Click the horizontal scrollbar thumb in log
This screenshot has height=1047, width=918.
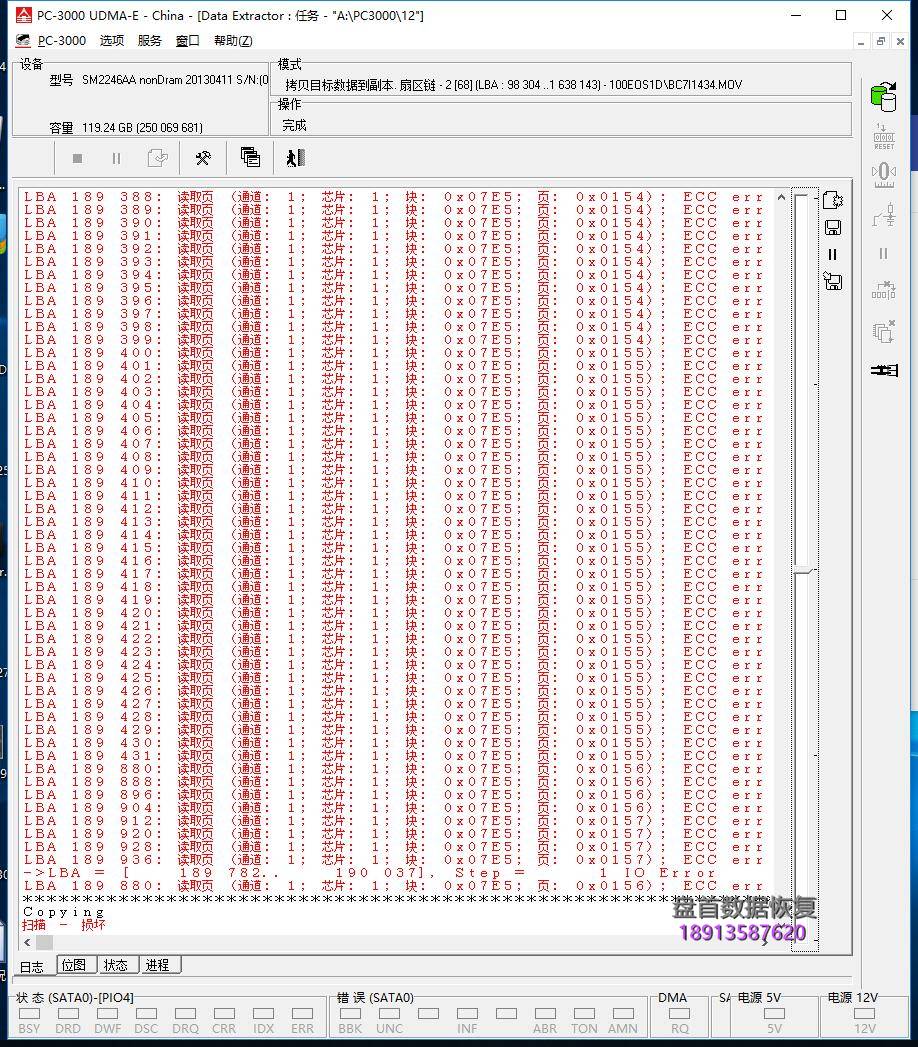(44, 942)
